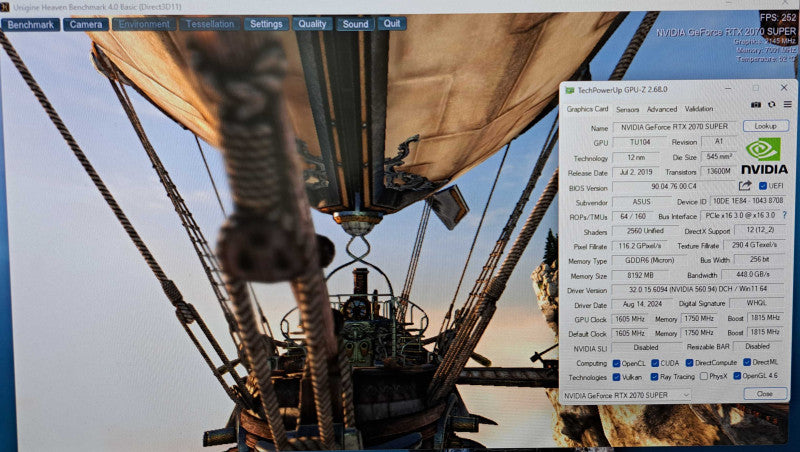Click the Transistors value 13600M
800x452 pixels.
(x=719, y=171)
